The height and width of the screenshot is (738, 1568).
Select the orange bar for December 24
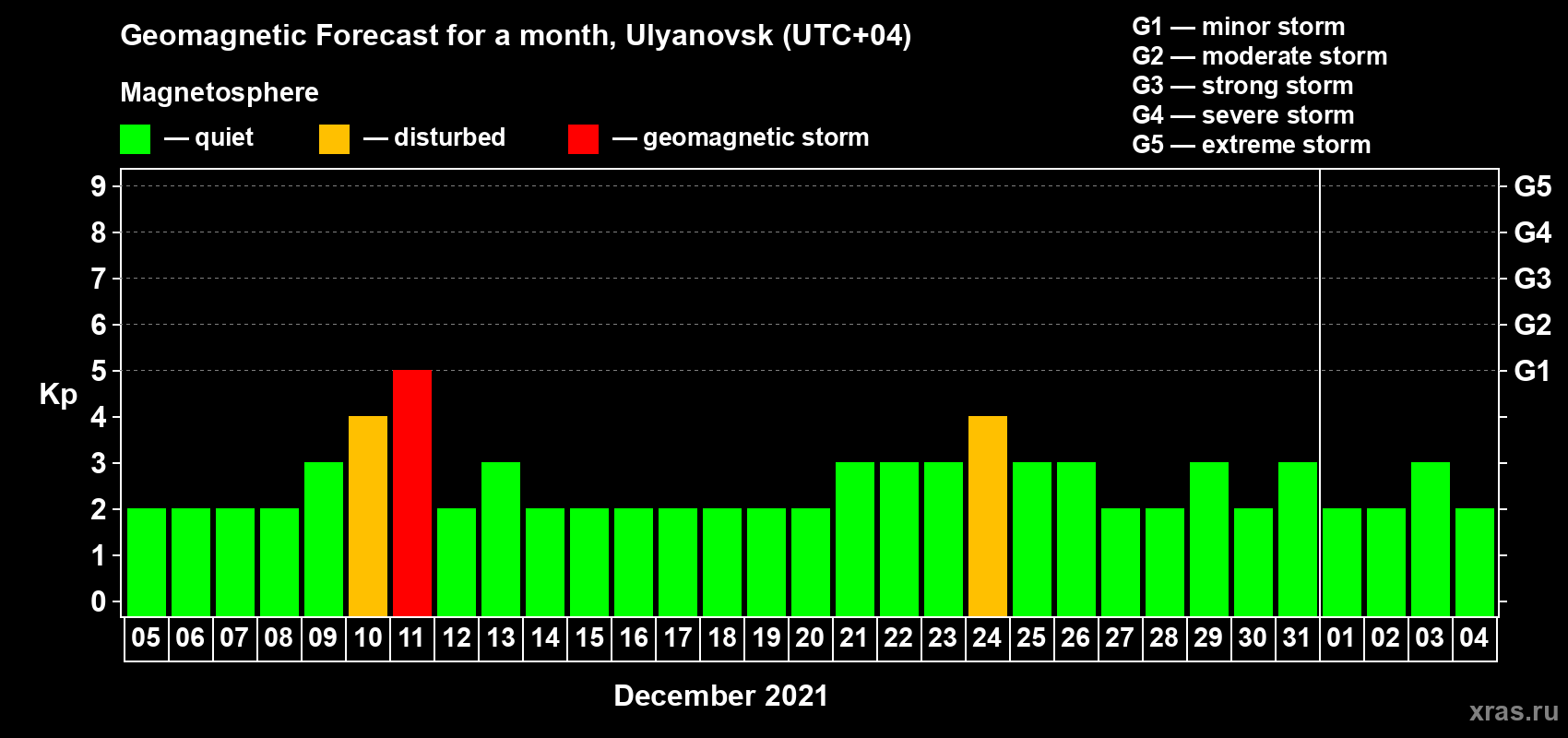(x=988, y=516)
